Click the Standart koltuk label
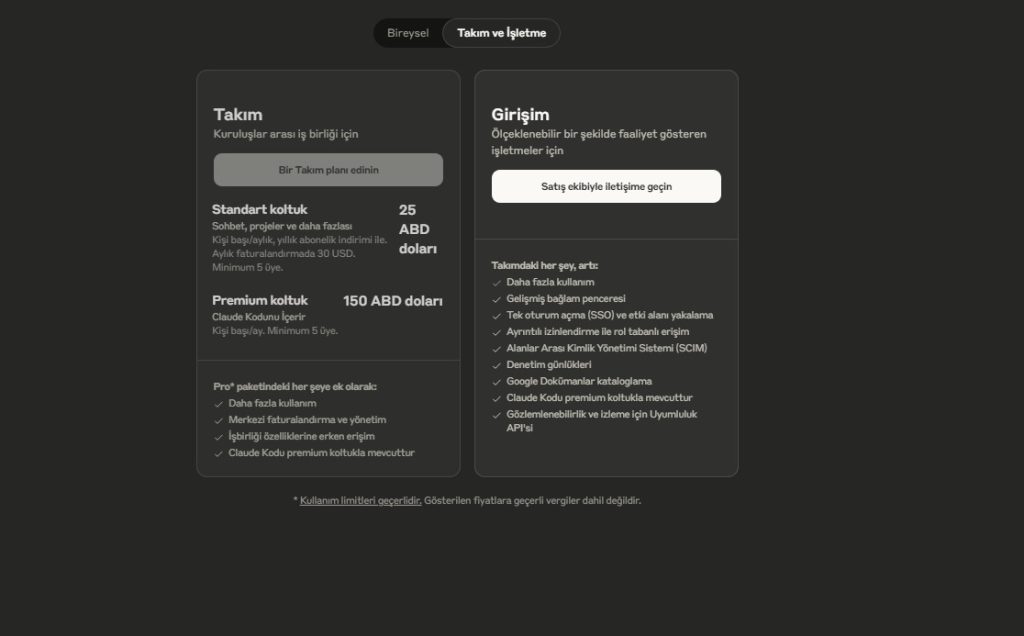The height and width of the screenshot is (636, 1024). coord(259,209)
